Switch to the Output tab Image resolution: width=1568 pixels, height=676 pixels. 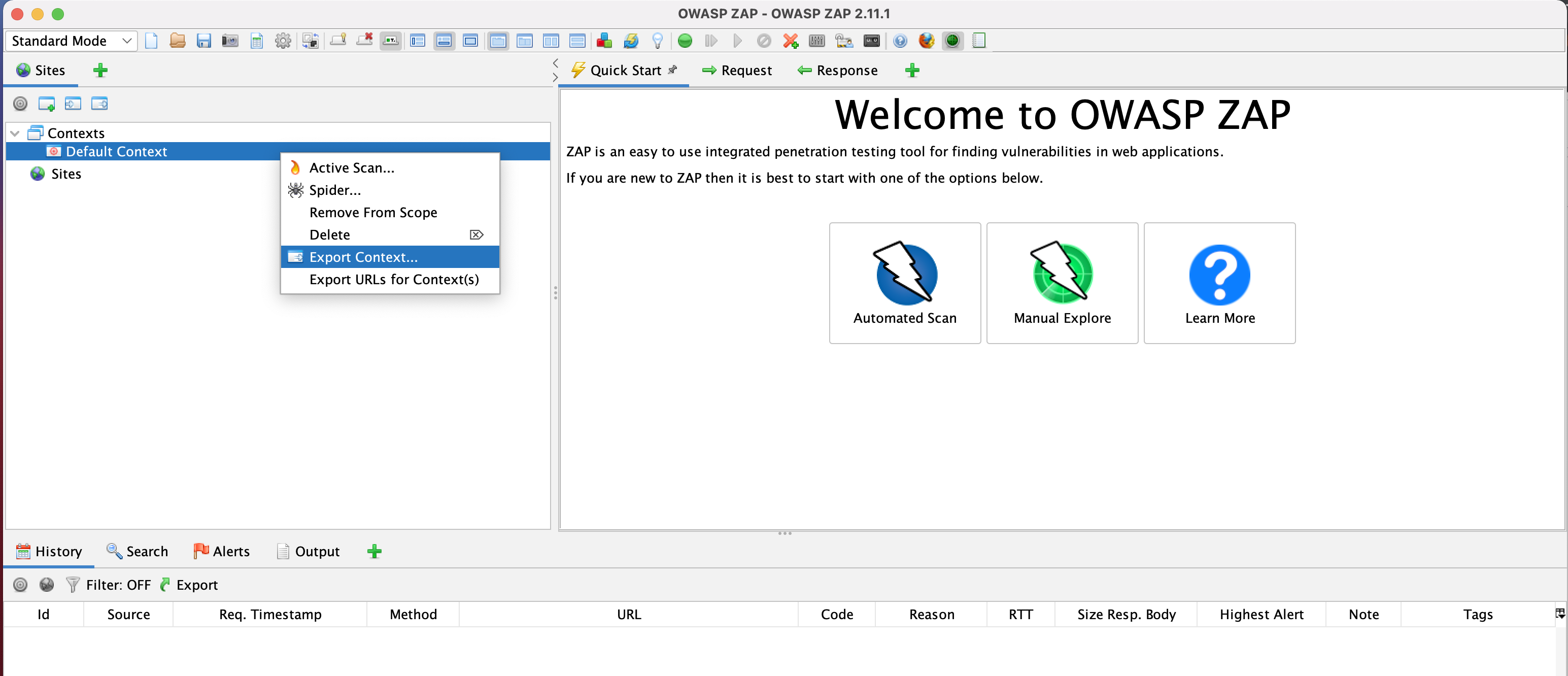point(308,551)
